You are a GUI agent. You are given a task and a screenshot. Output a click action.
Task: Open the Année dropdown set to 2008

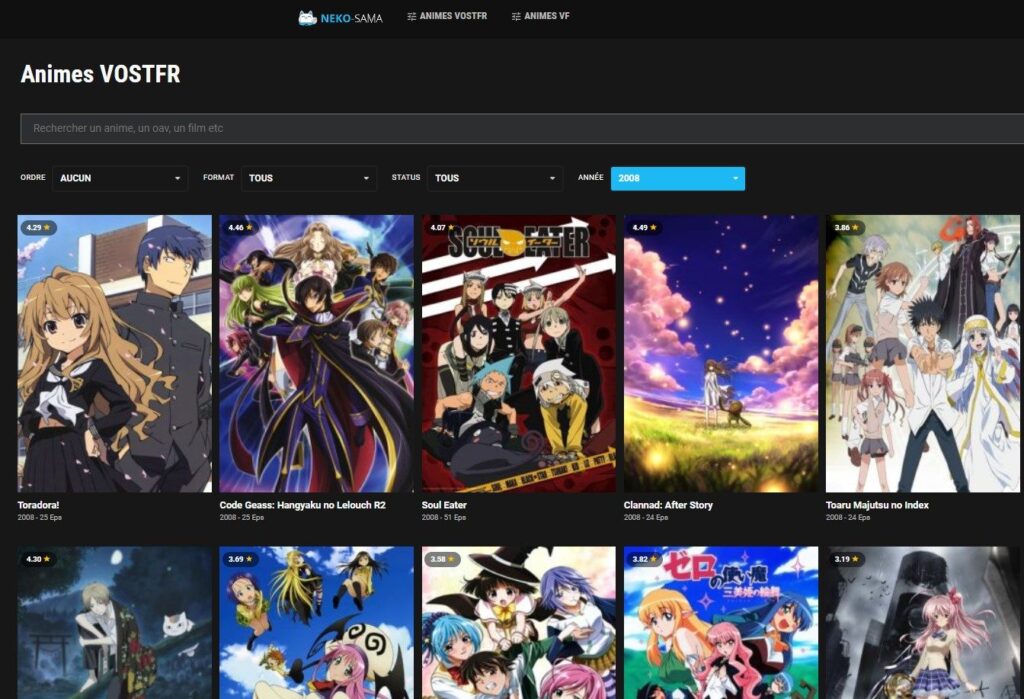click(x=678, y=178)
